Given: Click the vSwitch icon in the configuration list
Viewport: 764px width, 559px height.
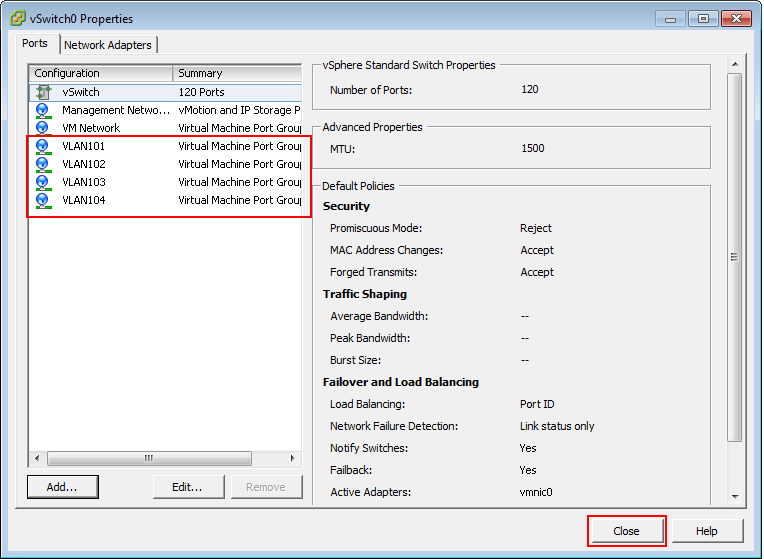Looking at the screenshot, I should point(43,92).
